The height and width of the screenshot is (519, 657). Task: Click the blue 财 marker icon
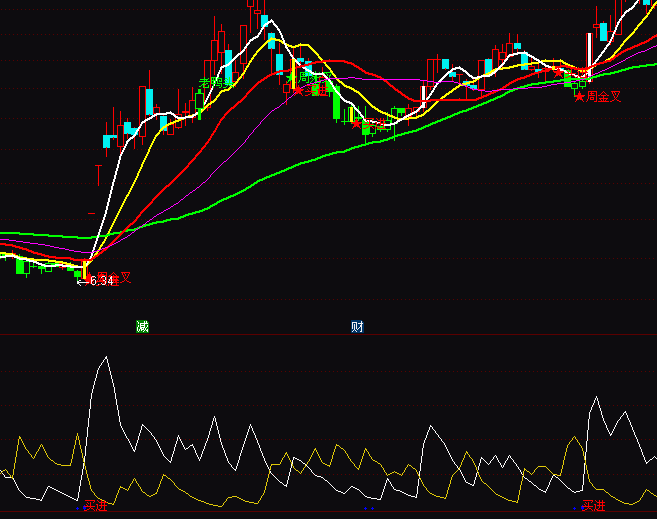357,326
